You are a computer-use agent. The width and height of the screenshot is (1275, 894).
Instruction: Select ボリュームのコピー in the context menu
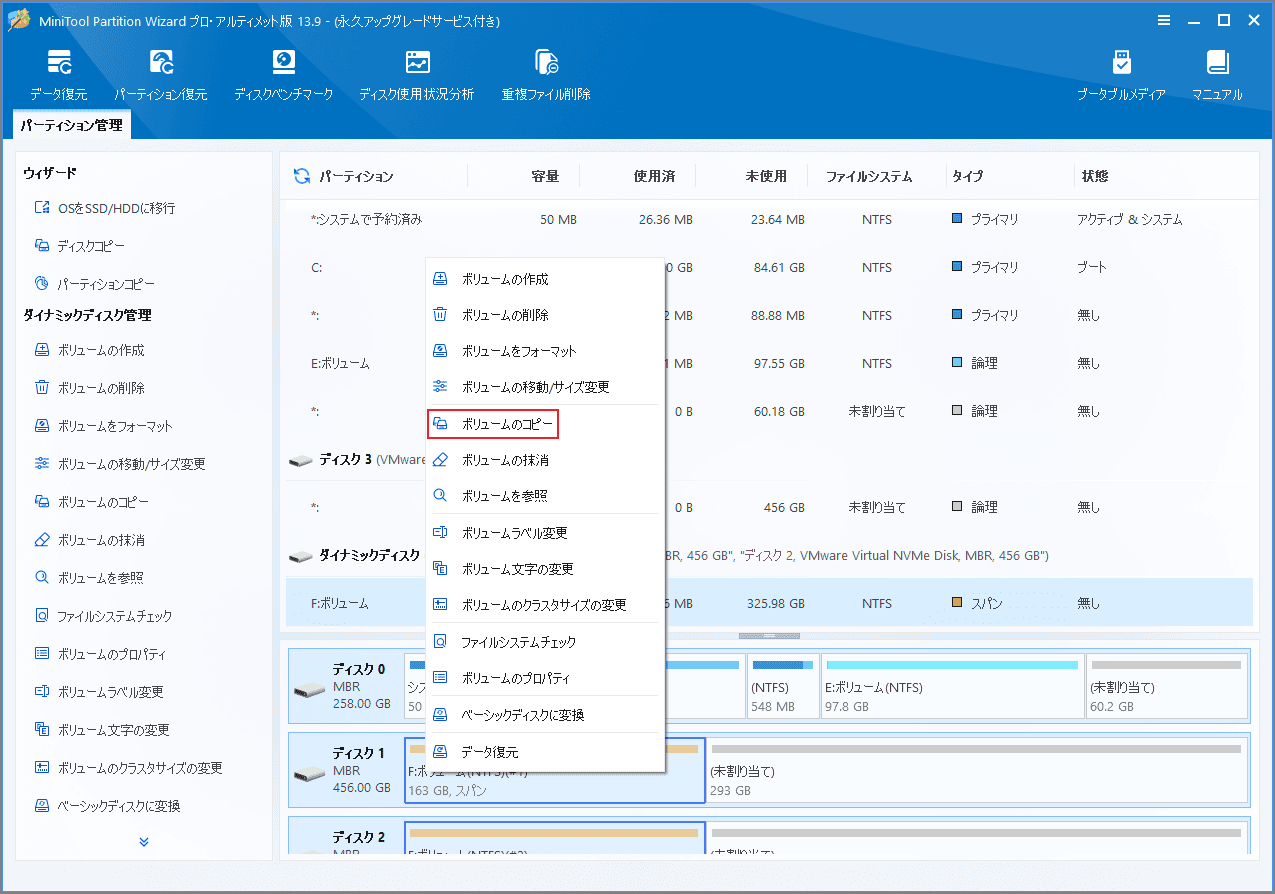click(x=545, y=425)
